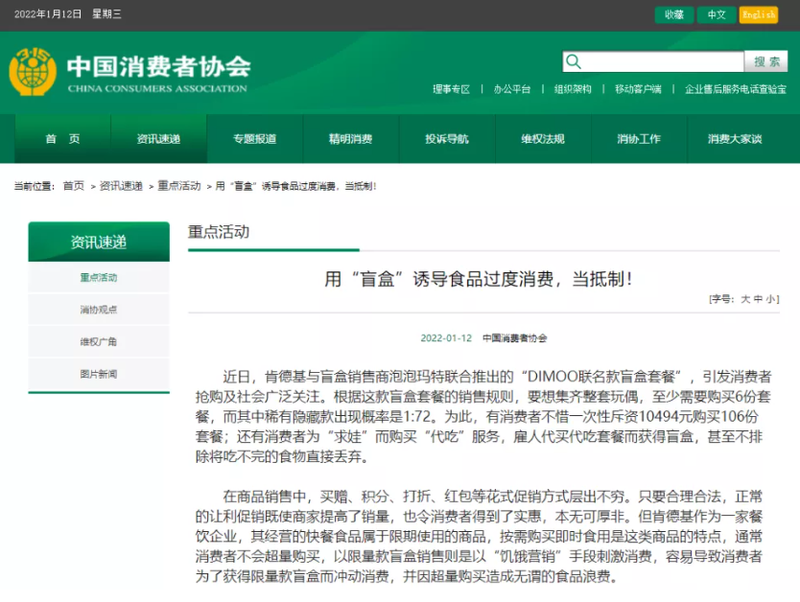The image size is (800, 602).
Task: Go to 投诉导航 in main menu
Action: click(x=447, y=139)
